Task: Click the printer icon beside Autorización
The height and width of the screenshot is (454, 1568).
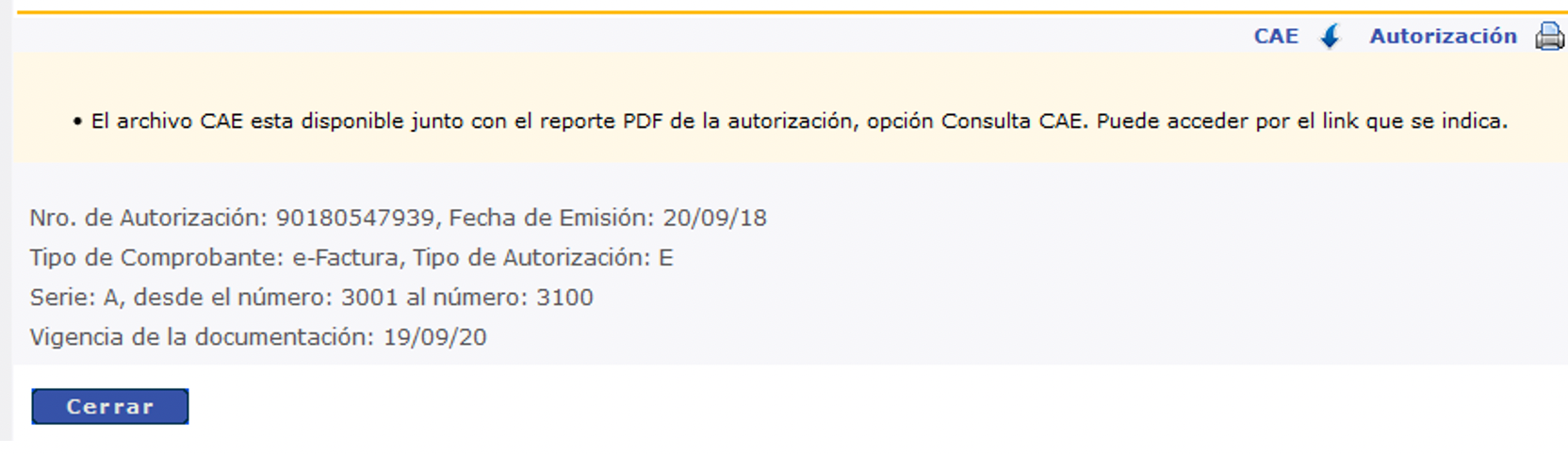Action: (x=1549, y=37)
